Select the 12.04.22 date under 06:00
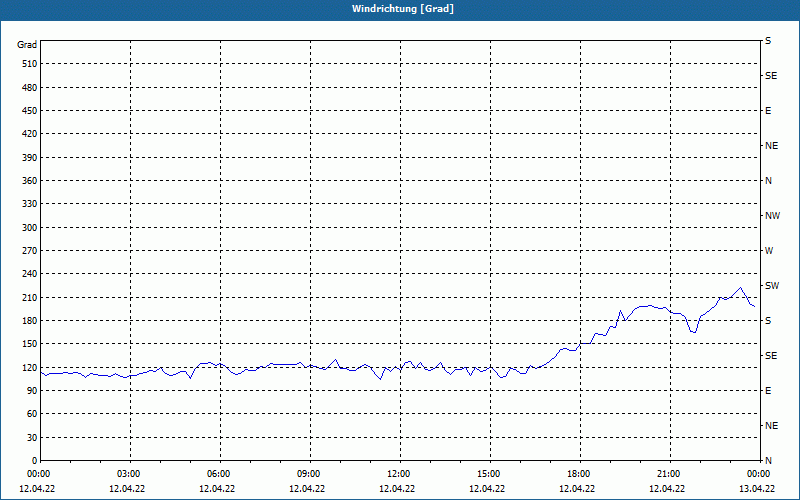This screenshot has height=500, width=800. pyautogui.click(x=217, y=488)
